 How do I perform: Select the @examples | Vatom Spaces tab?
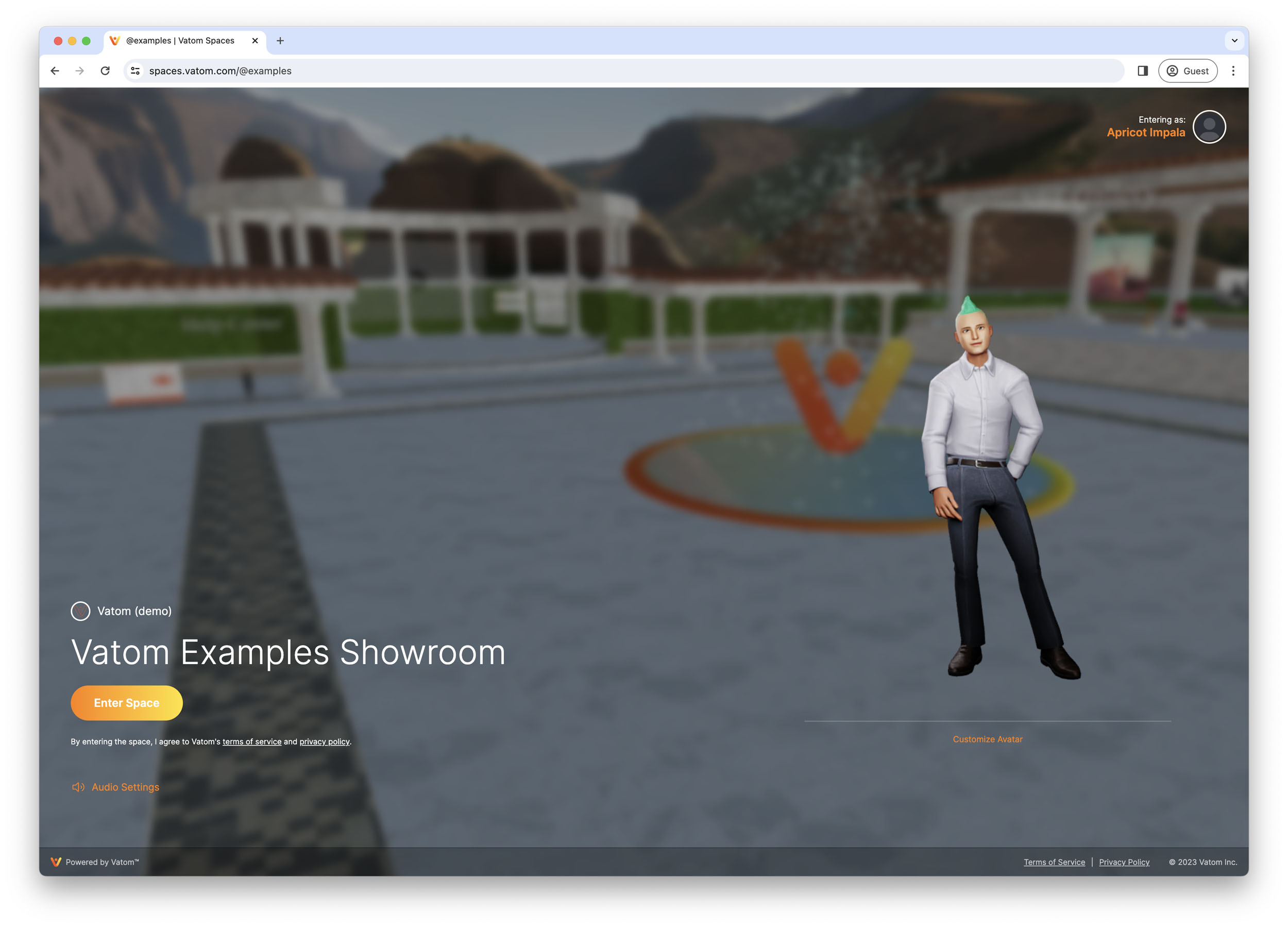185,41
